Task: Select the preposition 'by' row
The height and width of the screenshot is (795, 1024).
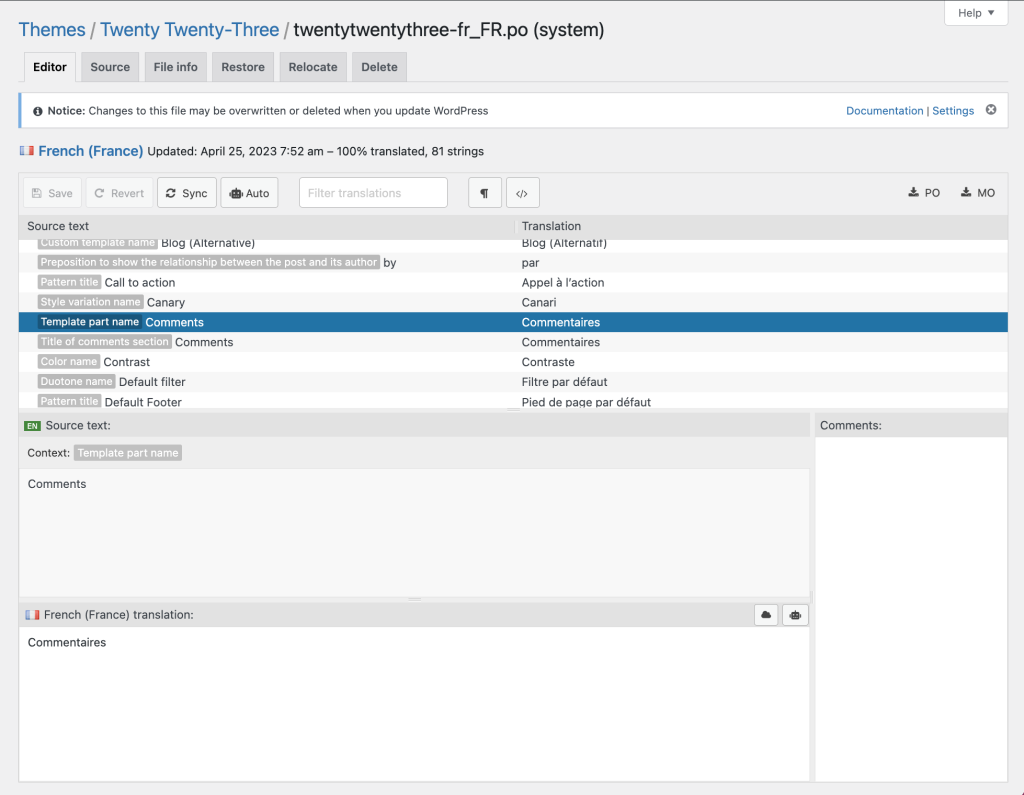Action: tap(513, 262)
